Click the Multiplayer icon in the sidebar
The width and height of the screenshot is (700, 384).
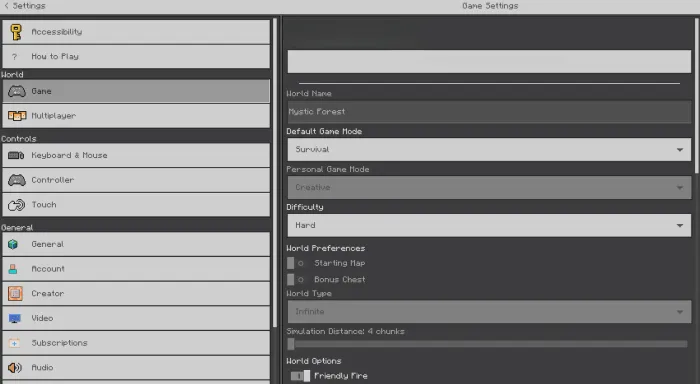(x=17, y=116)
